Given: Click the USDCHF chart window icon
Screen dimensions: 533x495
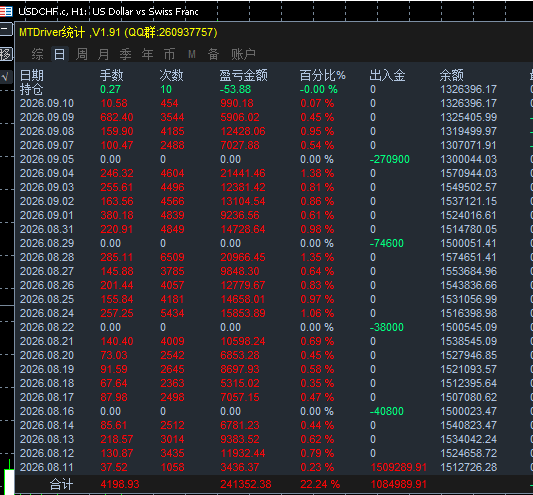Looking at the screenshot, I should click(6, 12).
